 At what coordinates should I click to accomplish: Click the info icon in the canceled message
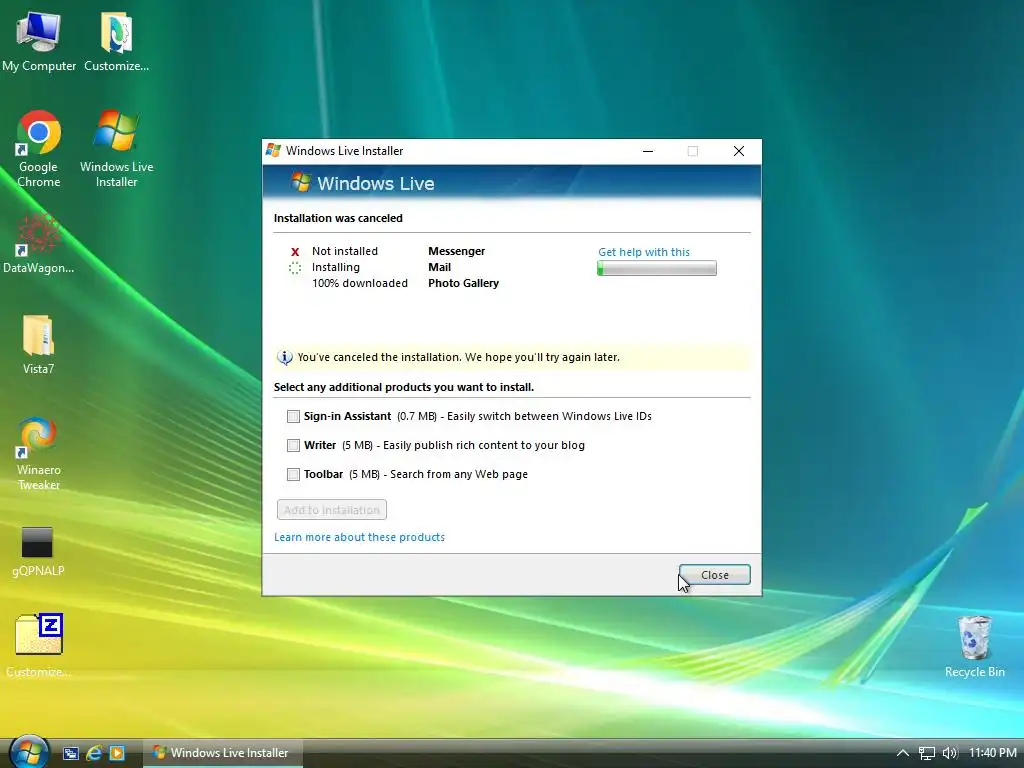[x=285, y=357]
